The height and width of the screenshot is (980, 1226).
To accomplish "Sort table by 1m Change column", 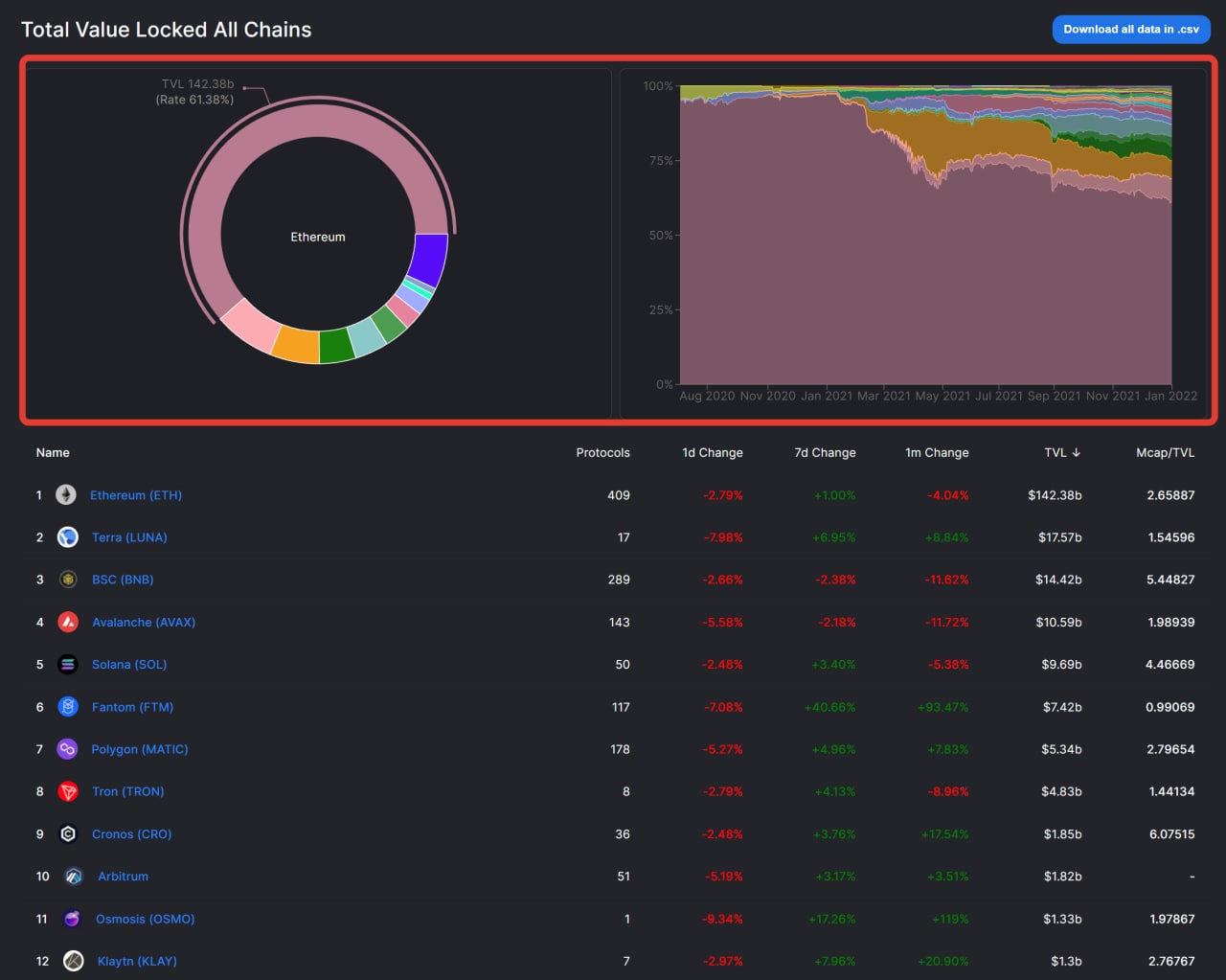I will (937, 452).
